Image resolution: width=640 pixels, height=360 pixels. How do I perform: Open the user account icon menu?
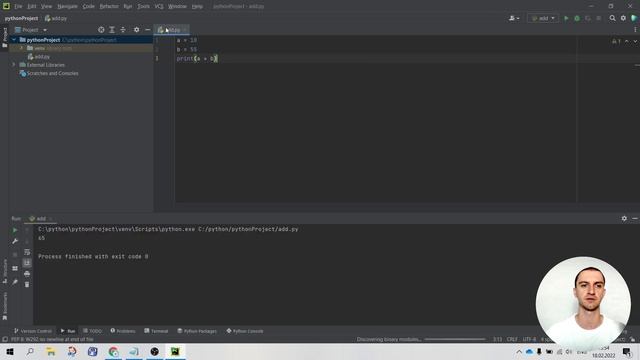coord(513,18)
